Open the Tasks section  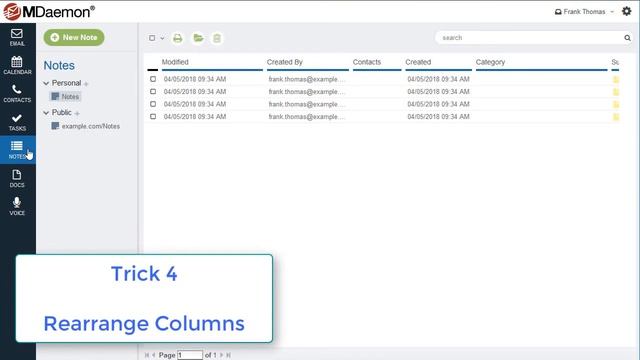tap(17, 122)
